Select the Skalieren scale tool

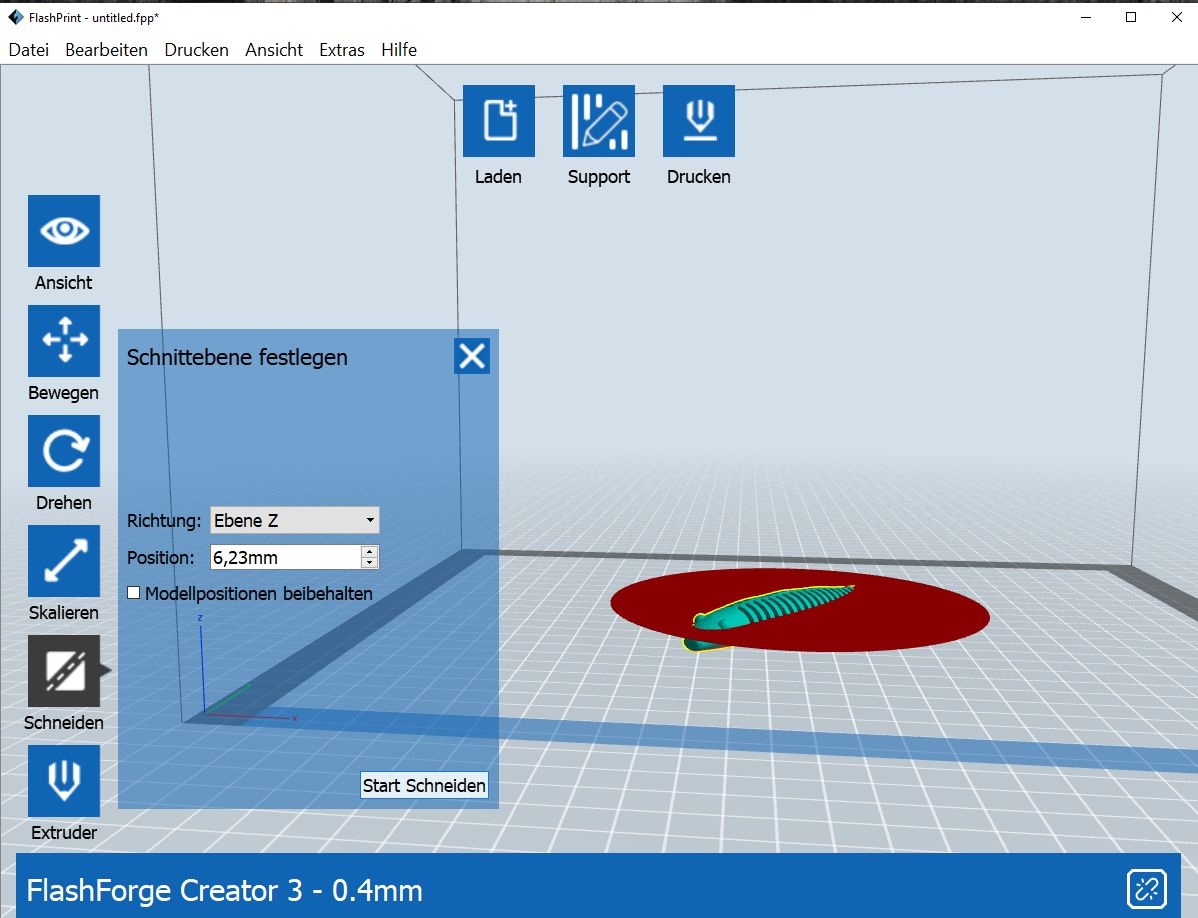(64, 561)
